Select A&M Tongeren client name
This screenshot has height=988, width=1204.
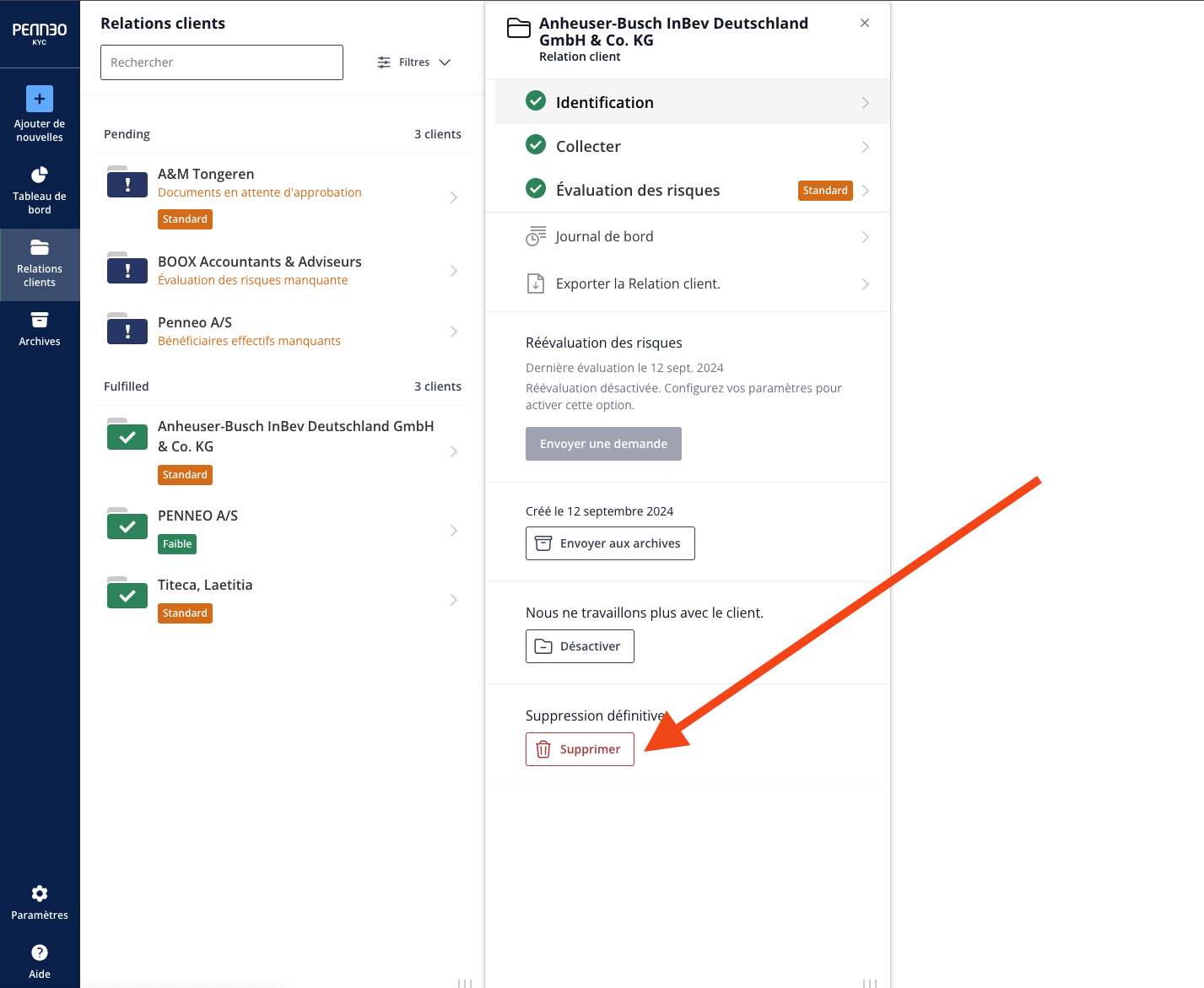click(x=206, y=174)
